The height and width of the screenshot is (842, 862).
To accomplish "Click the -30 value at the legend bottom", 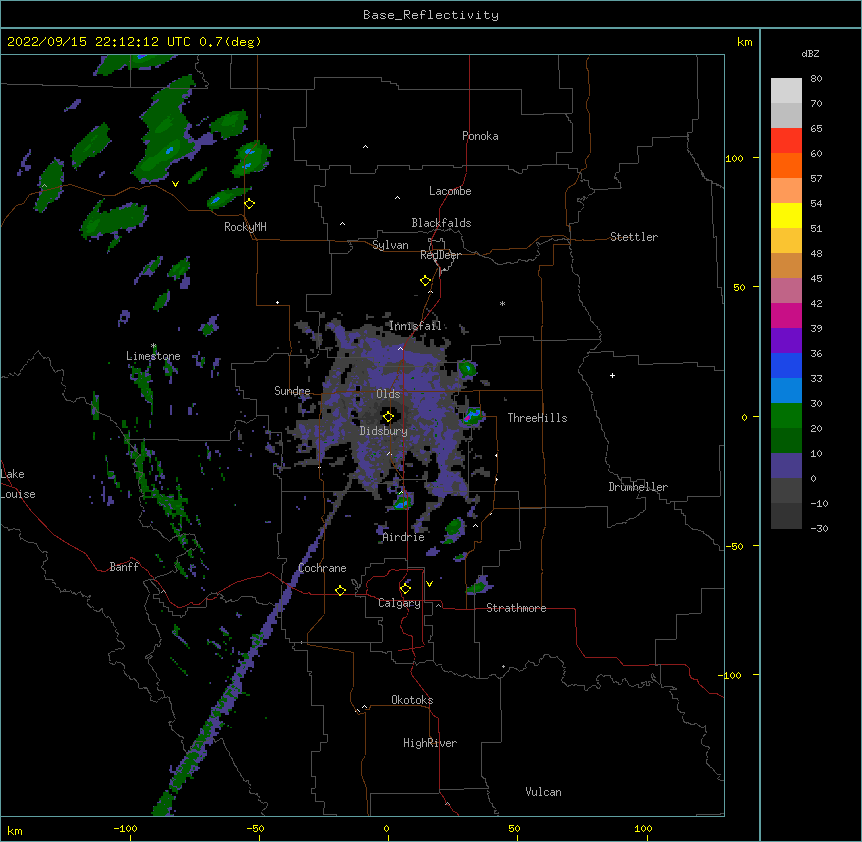I will (x=819, y=528).
